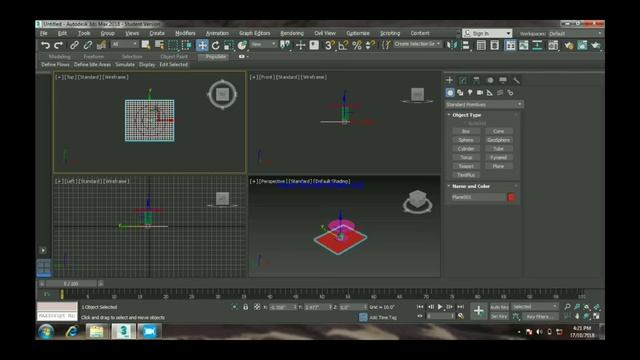Activate the Select and Rotate tool
640x360 pixels.
pos(216,45)
